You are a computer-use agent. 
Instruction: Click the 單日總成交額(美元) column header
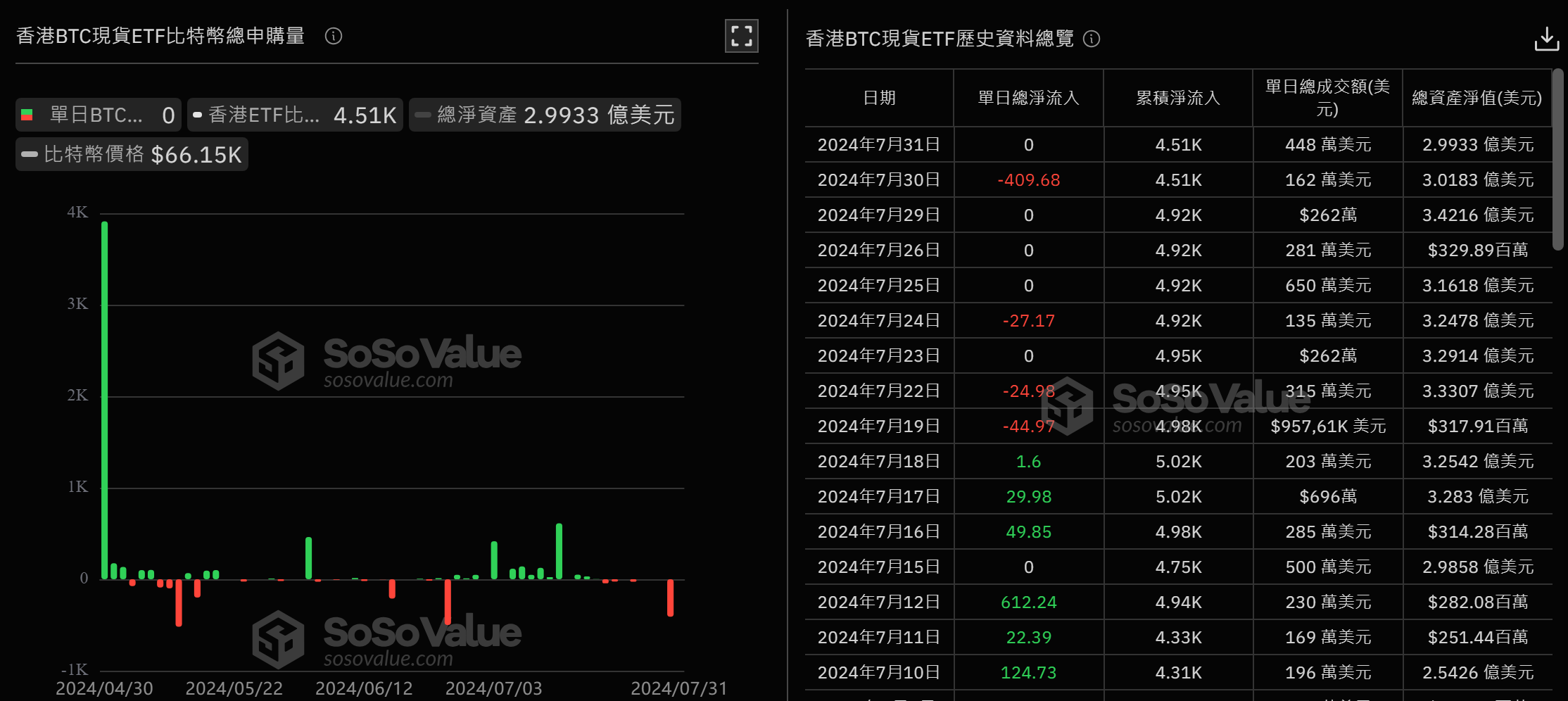tap(1327, 98)
